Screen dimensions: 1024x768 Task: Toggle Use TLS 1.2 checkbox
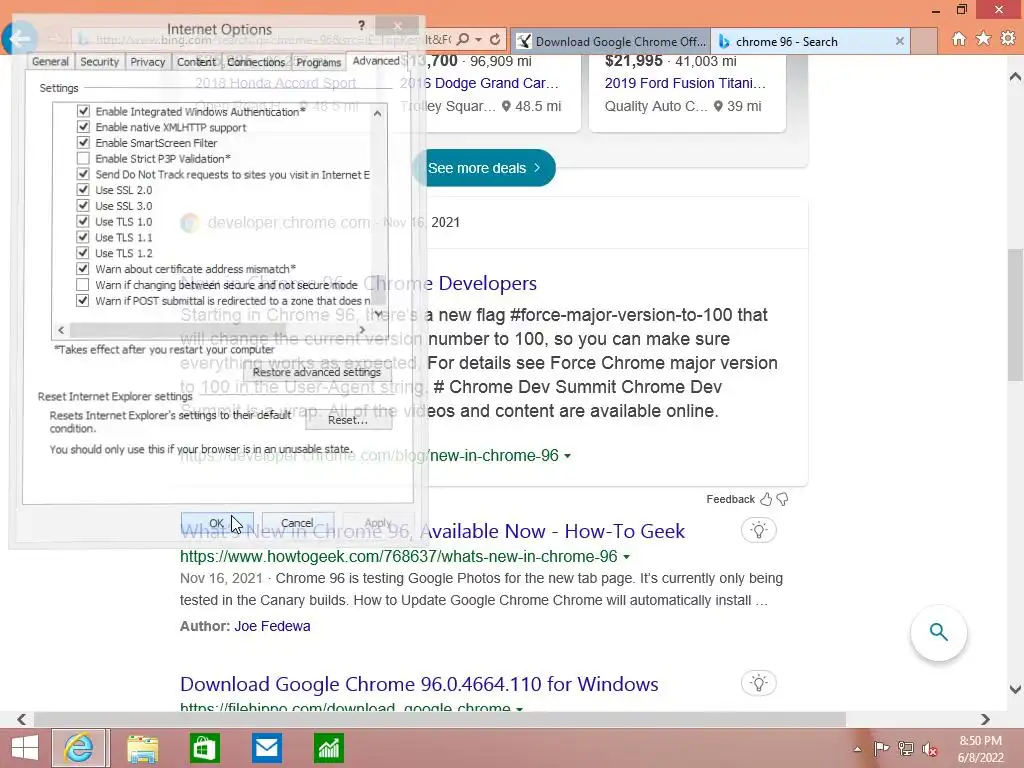click(83, 253)
